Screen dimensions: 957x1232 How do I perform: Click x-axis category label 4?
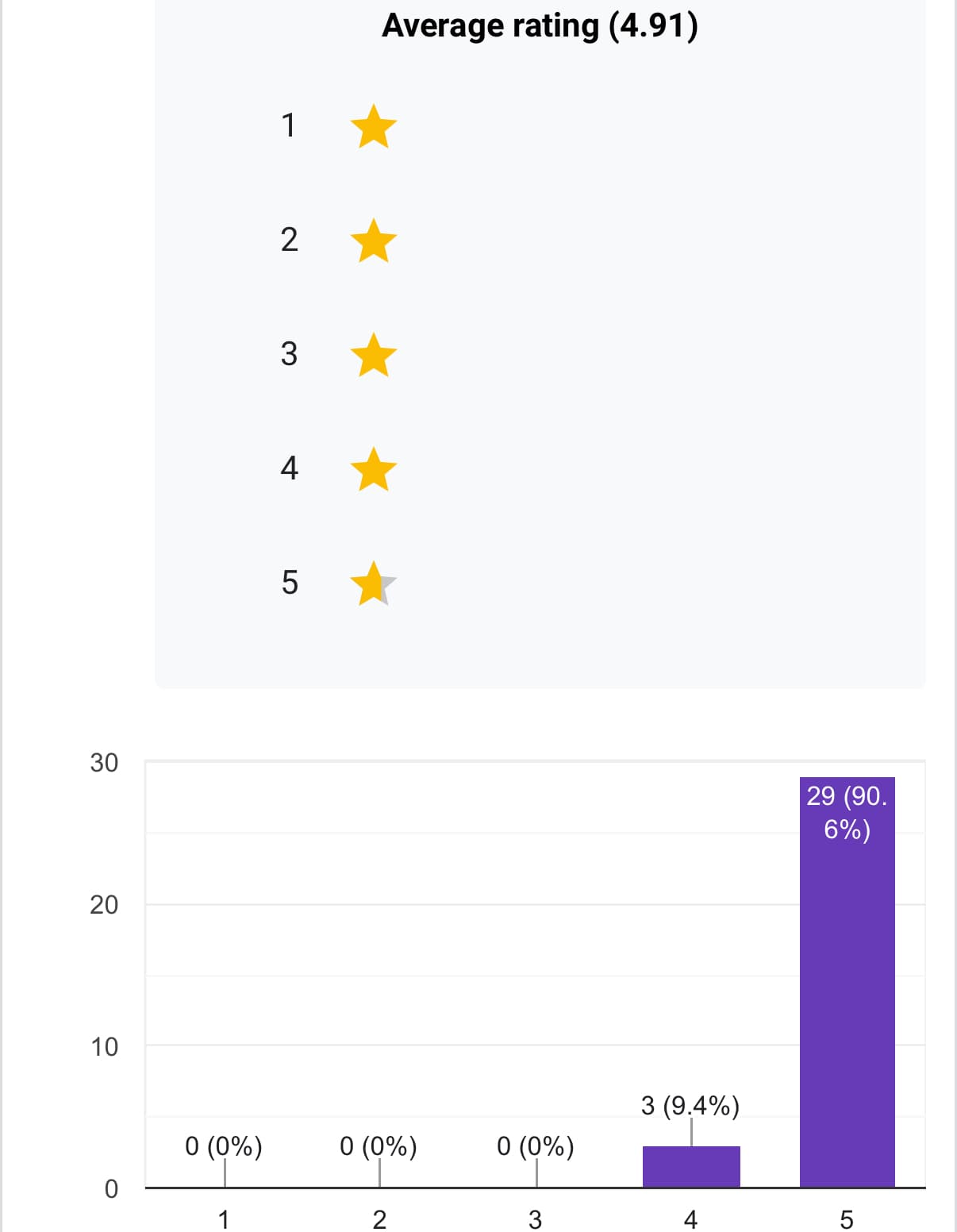click(x=690, y=1219)
